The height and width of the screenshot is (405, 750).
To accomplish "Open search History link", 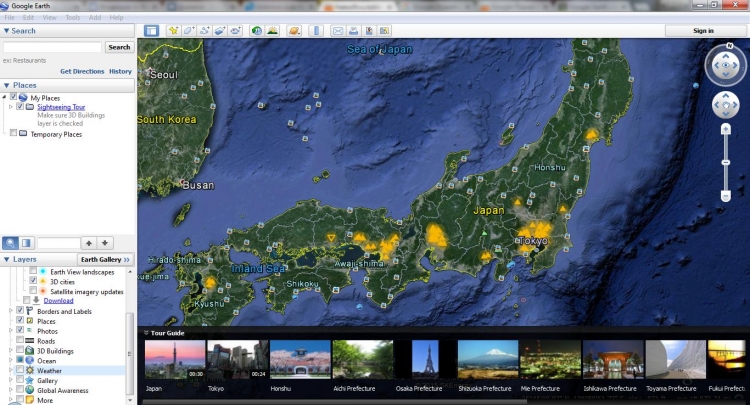I will click(x=120, y=71).
